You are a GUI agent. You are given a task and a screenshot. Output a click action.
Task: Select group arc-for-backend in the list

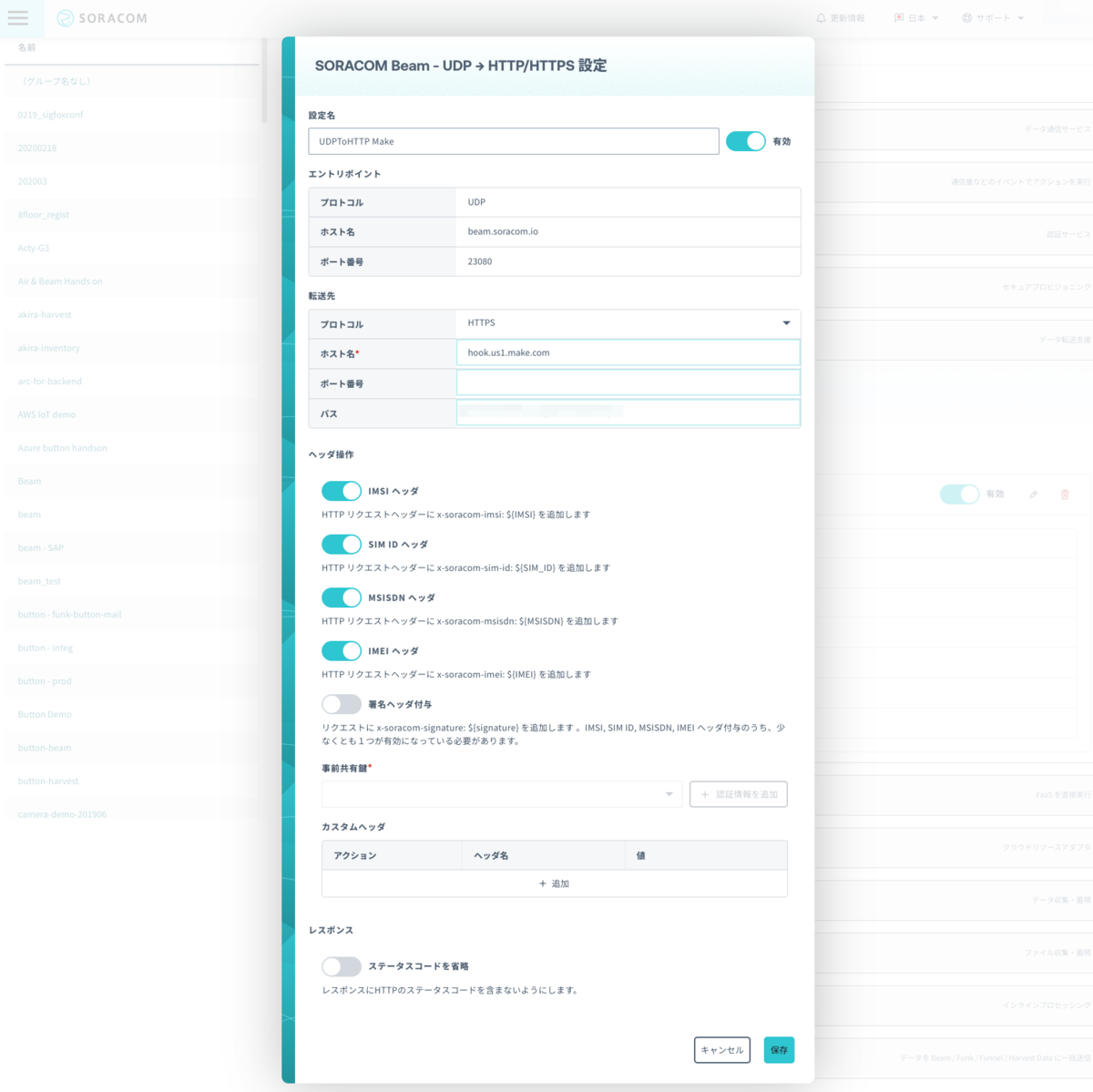click(x=132, y=381)
